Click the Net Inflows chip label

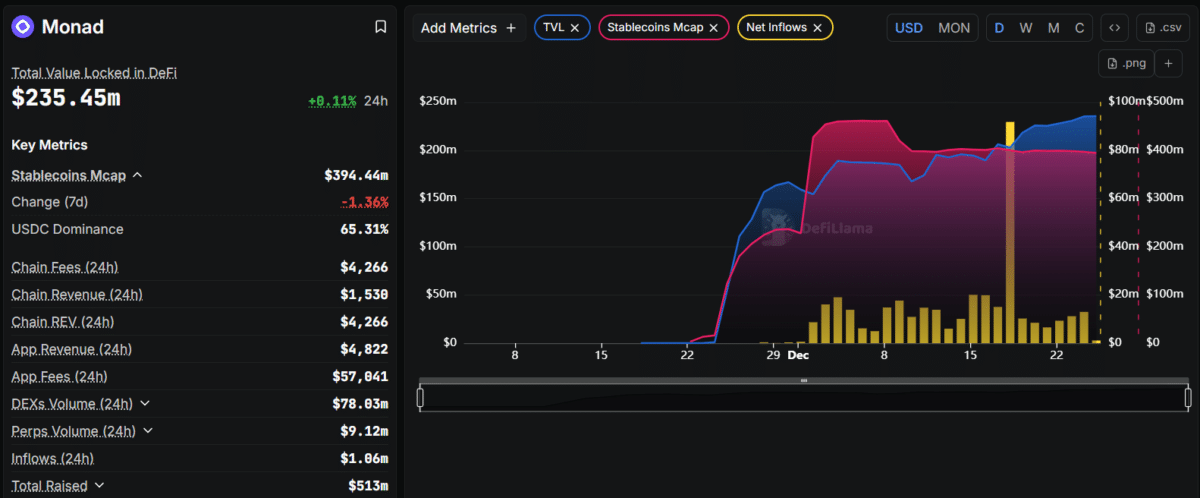click(x=776, y=28)
